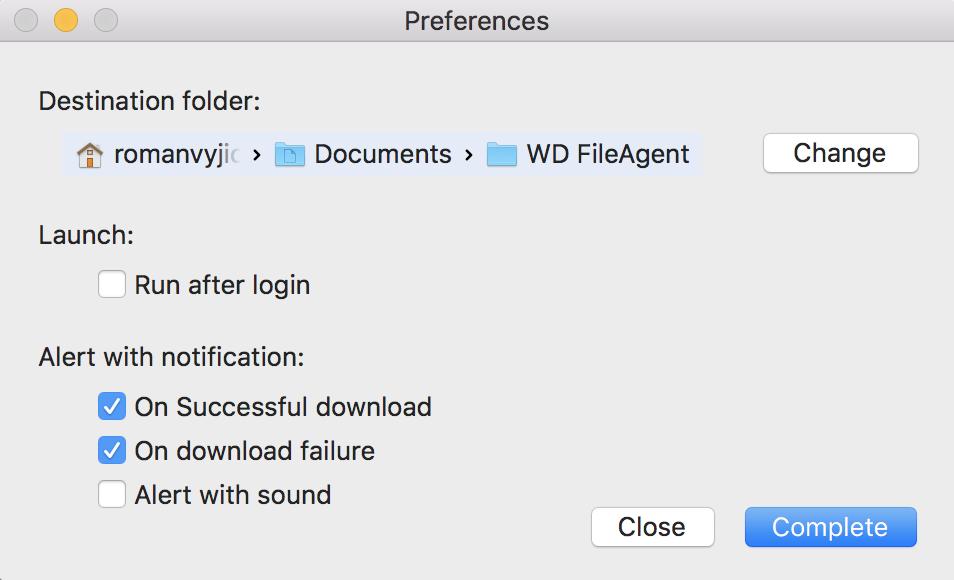954x580 pixels.
Task: Click the Change destination folder button
Action: pyautogui.click(x=840, y=153)
